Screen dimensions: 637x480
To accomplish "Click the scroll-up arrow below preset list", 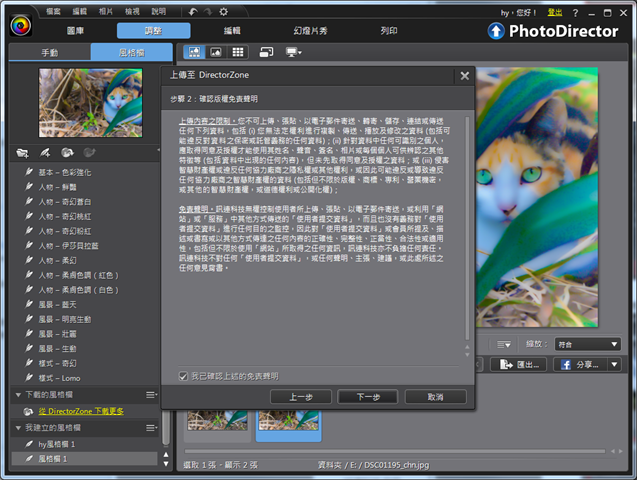I will click(166, 455).
